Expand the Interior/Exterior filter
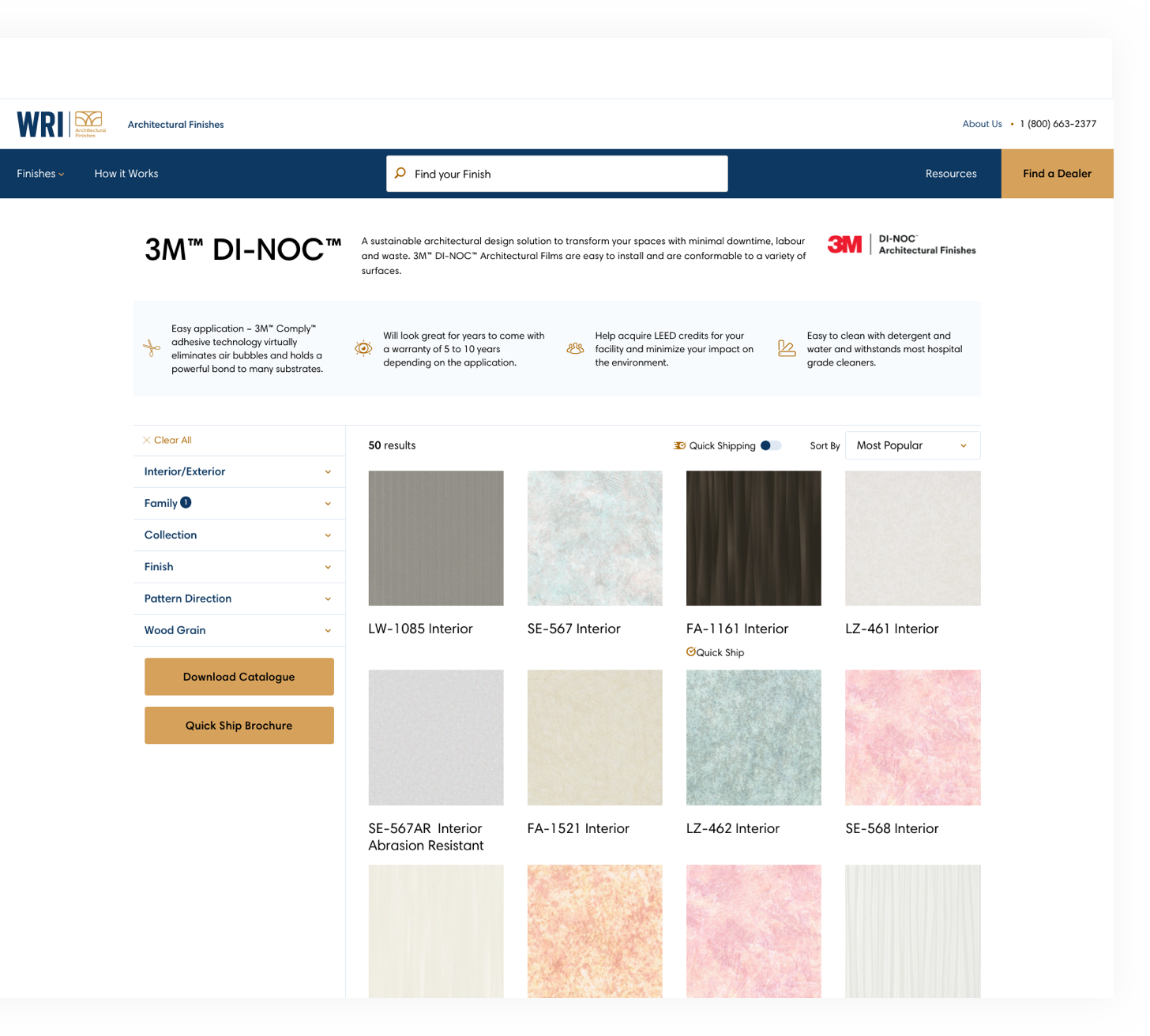Image resolution: width=1150 pixels, height=1036 pixels. [x=239, y=471]
